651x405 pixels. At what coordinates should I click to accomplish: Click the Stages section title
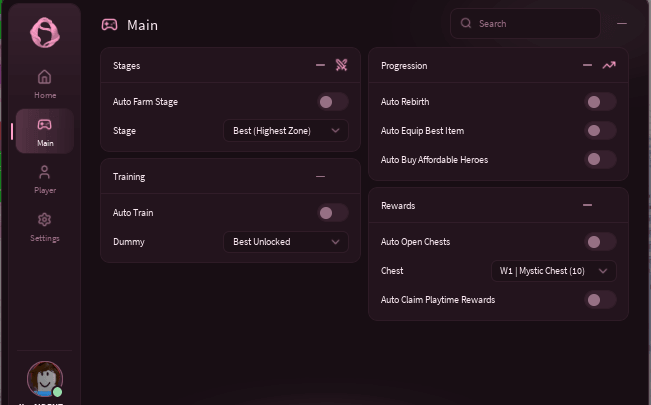point(127,66)
